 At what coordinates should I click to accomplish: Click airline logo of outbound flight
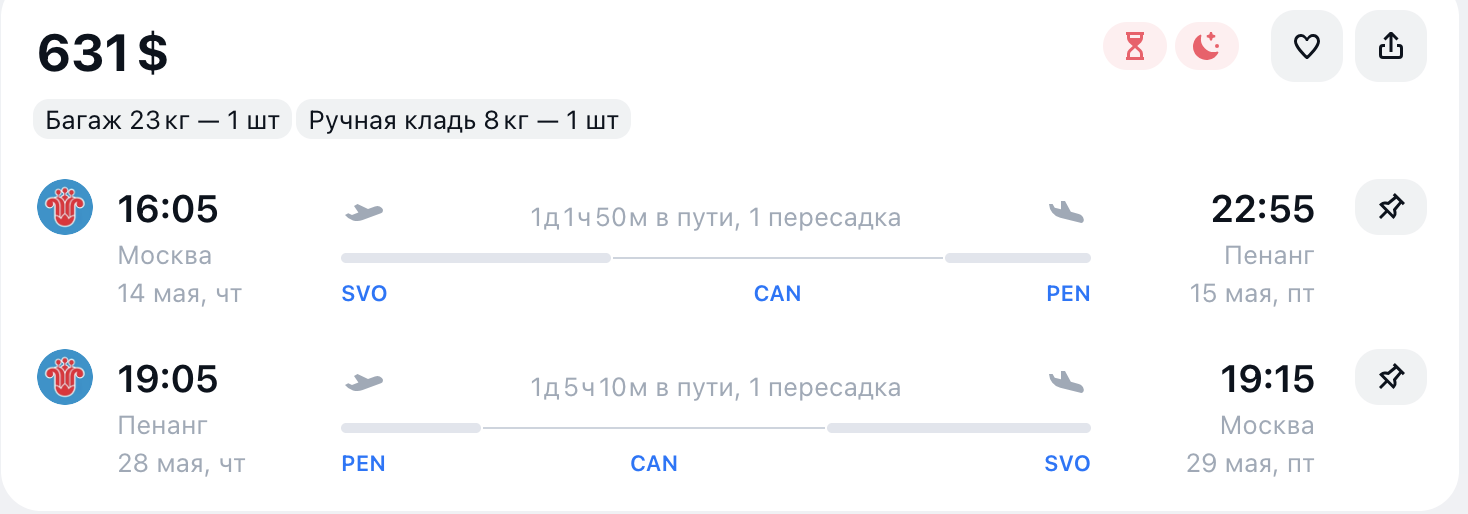[65, 208]
